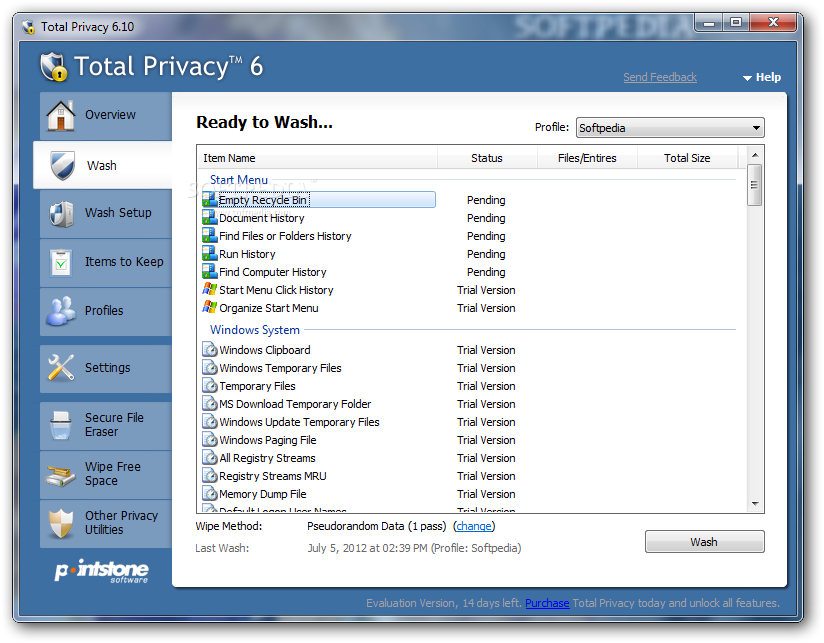Open the Profile dropdown showing Softpedia
The image size is (824, 643).
click(669, 128)
